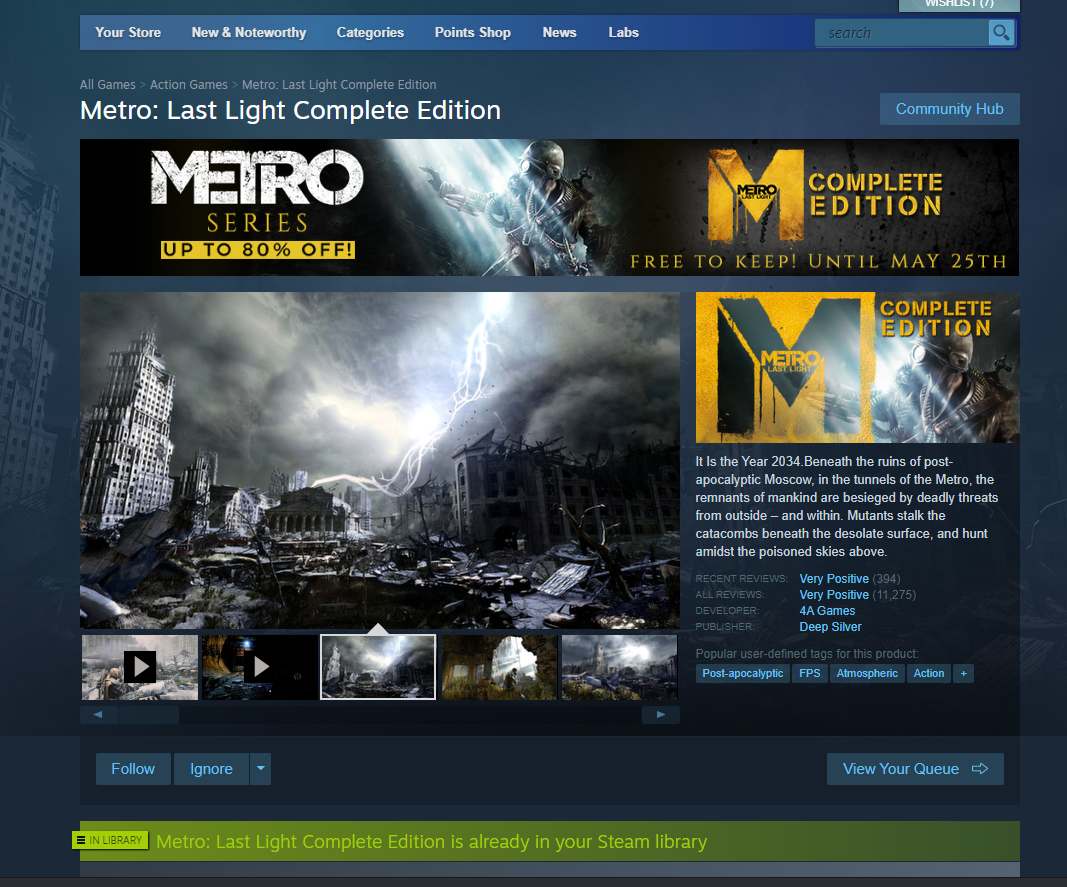Go to Action Games breadcrumb
The height and width of the screenshot is (887, 1067).
click(x=188, y=84)
